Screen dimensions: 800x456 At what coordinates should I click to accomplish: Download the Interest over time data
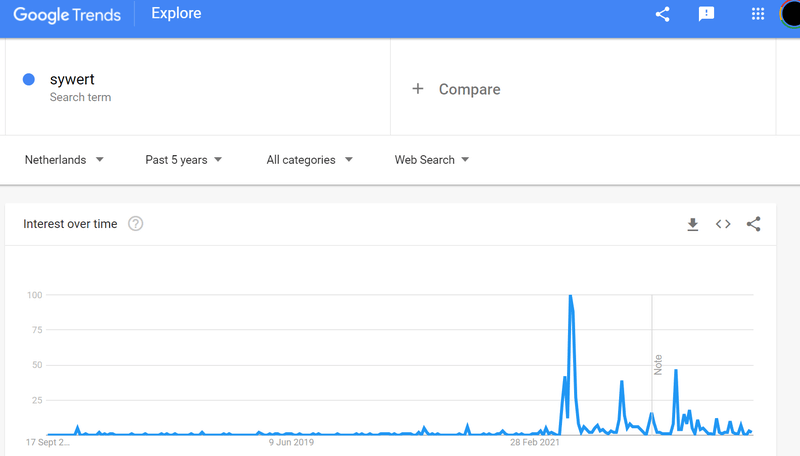tap(692, 224)
